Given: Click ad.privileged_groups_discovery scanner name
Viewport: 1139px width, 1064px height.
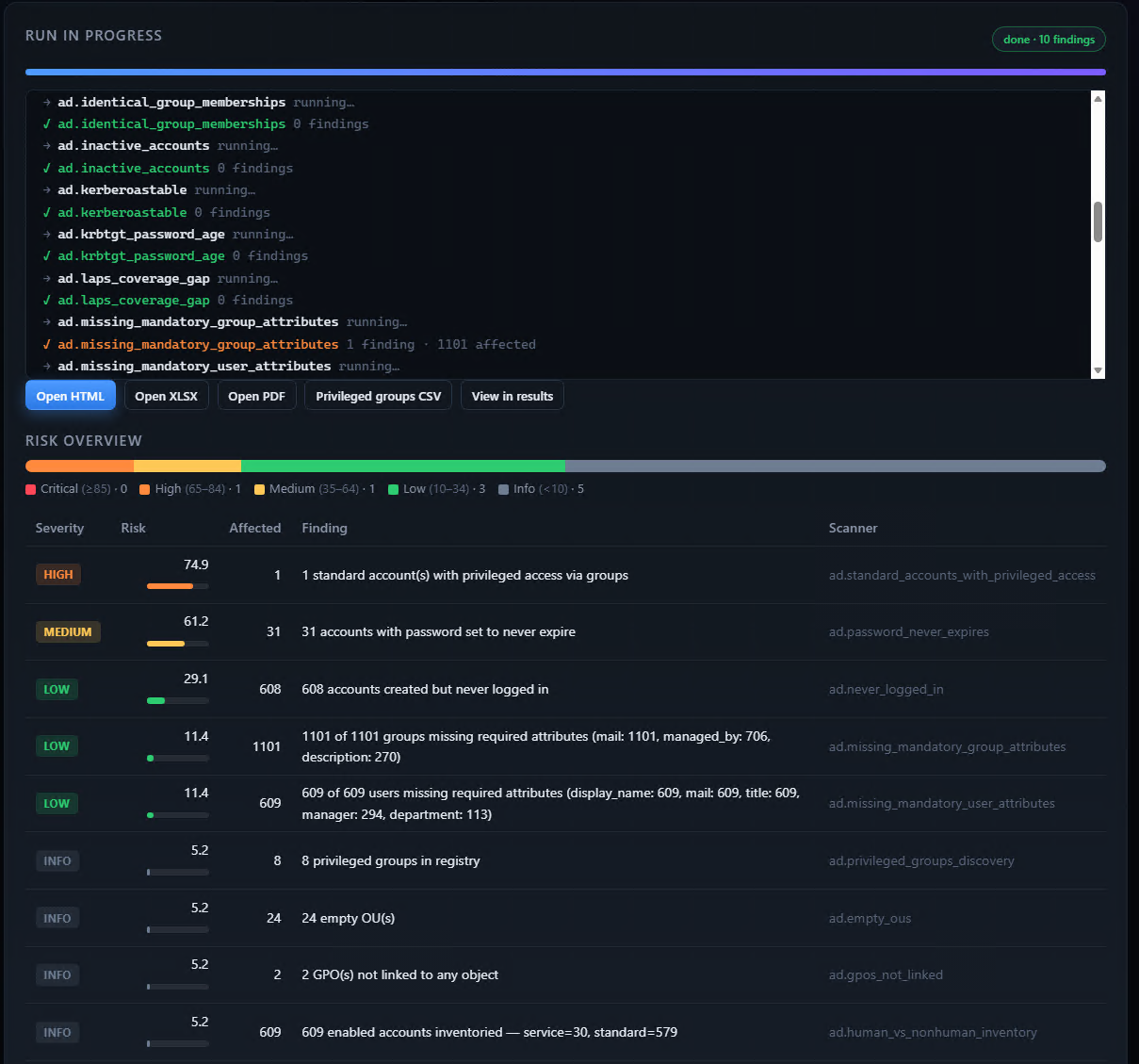Looking at the screenshot, I should 921,861.
